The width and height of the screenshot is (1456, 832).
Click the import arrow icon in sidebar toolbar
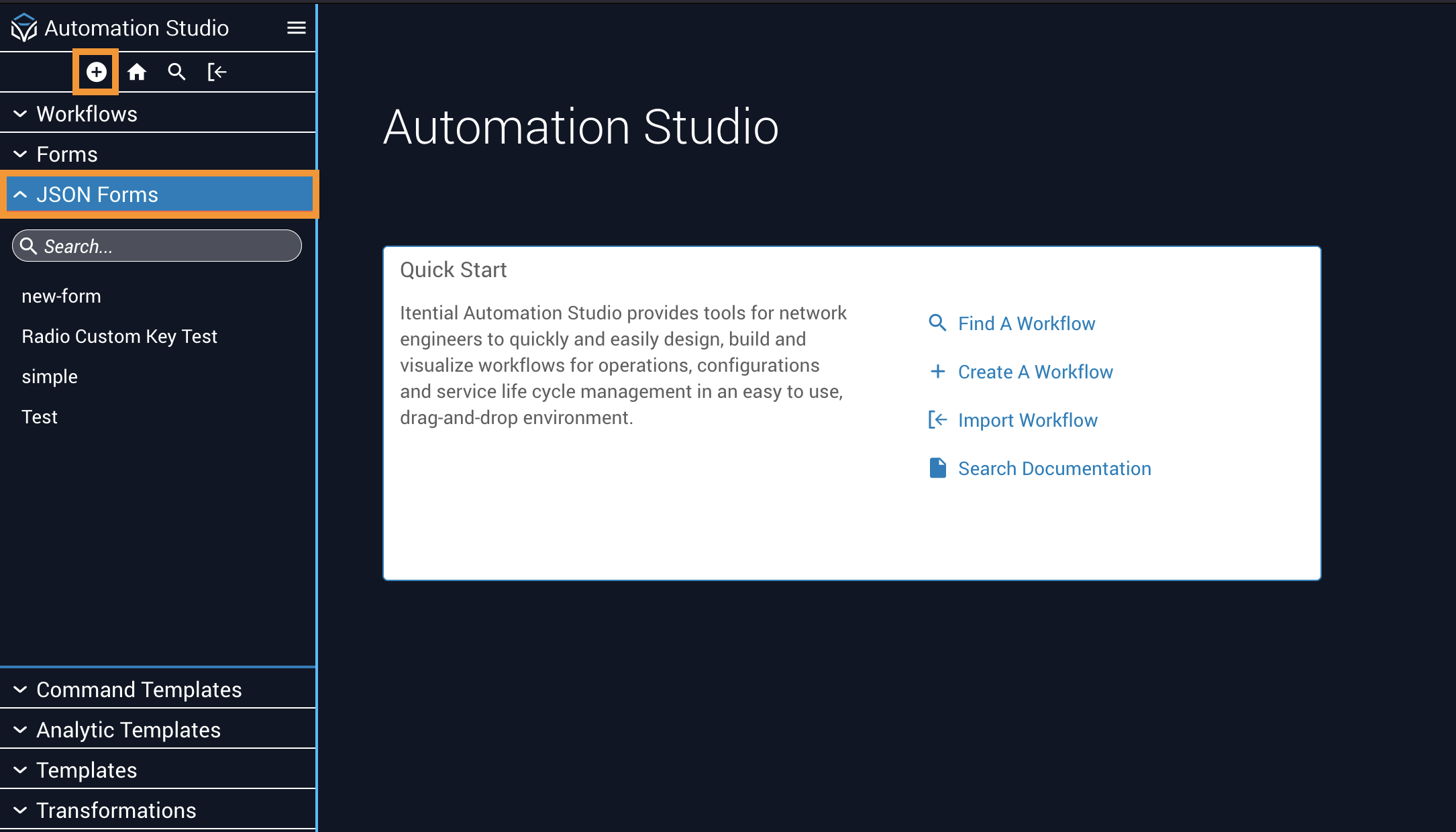(x=217, y=72)
